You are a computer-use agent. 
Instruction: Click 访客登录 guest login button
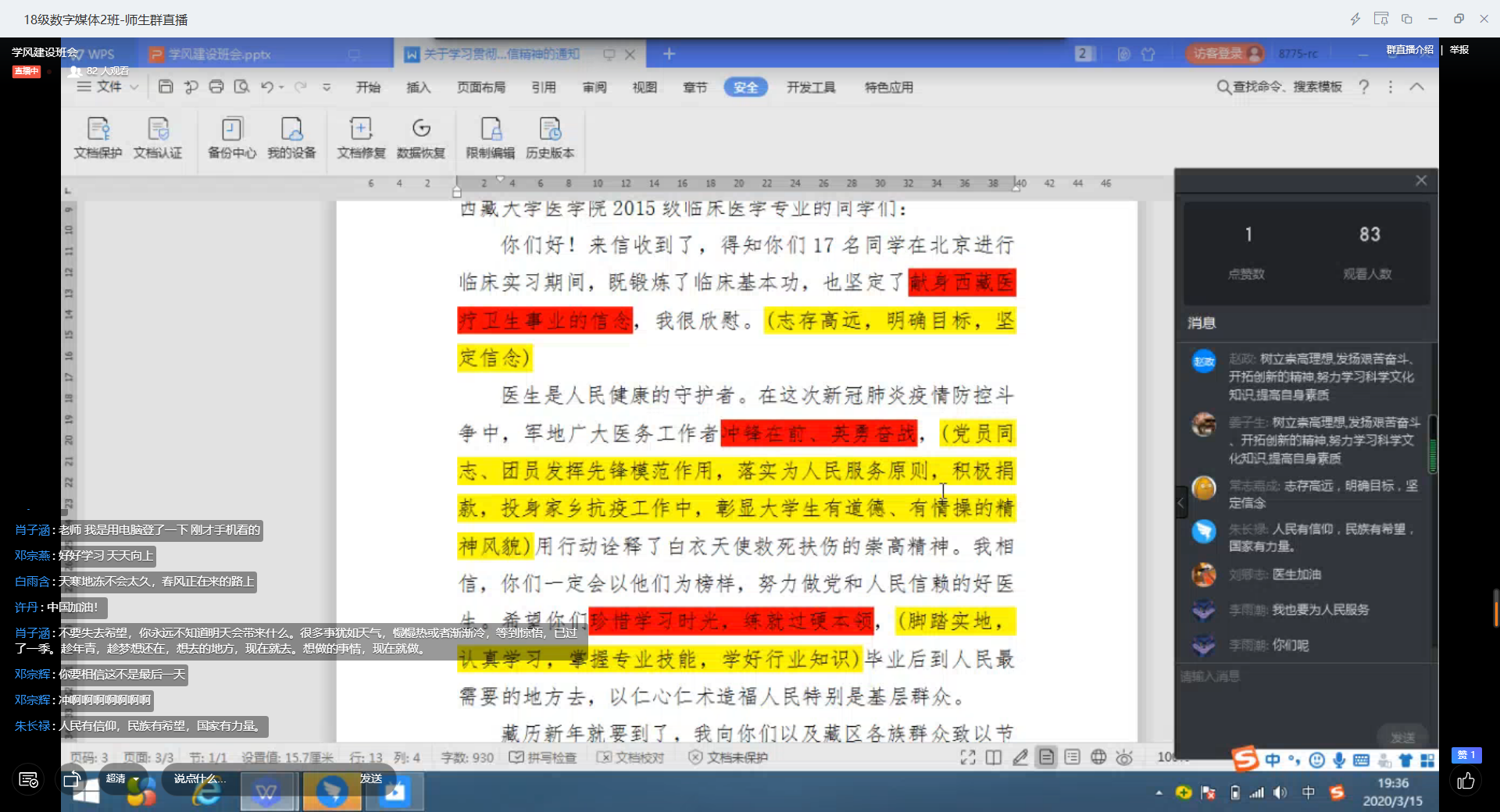click(x=1225, y=53)
